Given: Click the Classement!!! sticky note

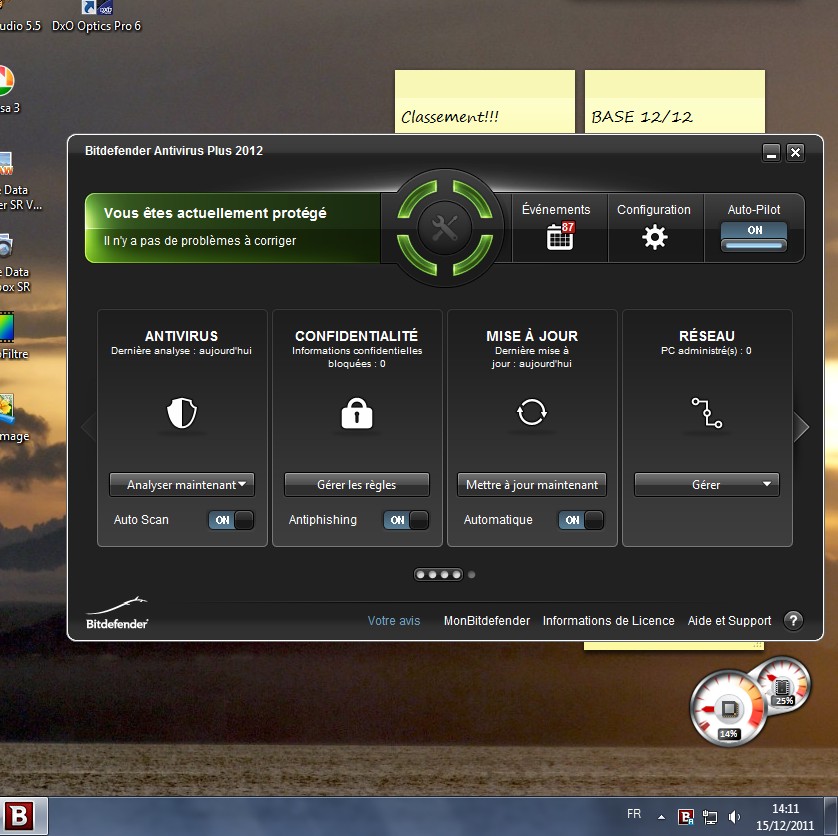Looking at the screenshot, I should pos(485,101).
